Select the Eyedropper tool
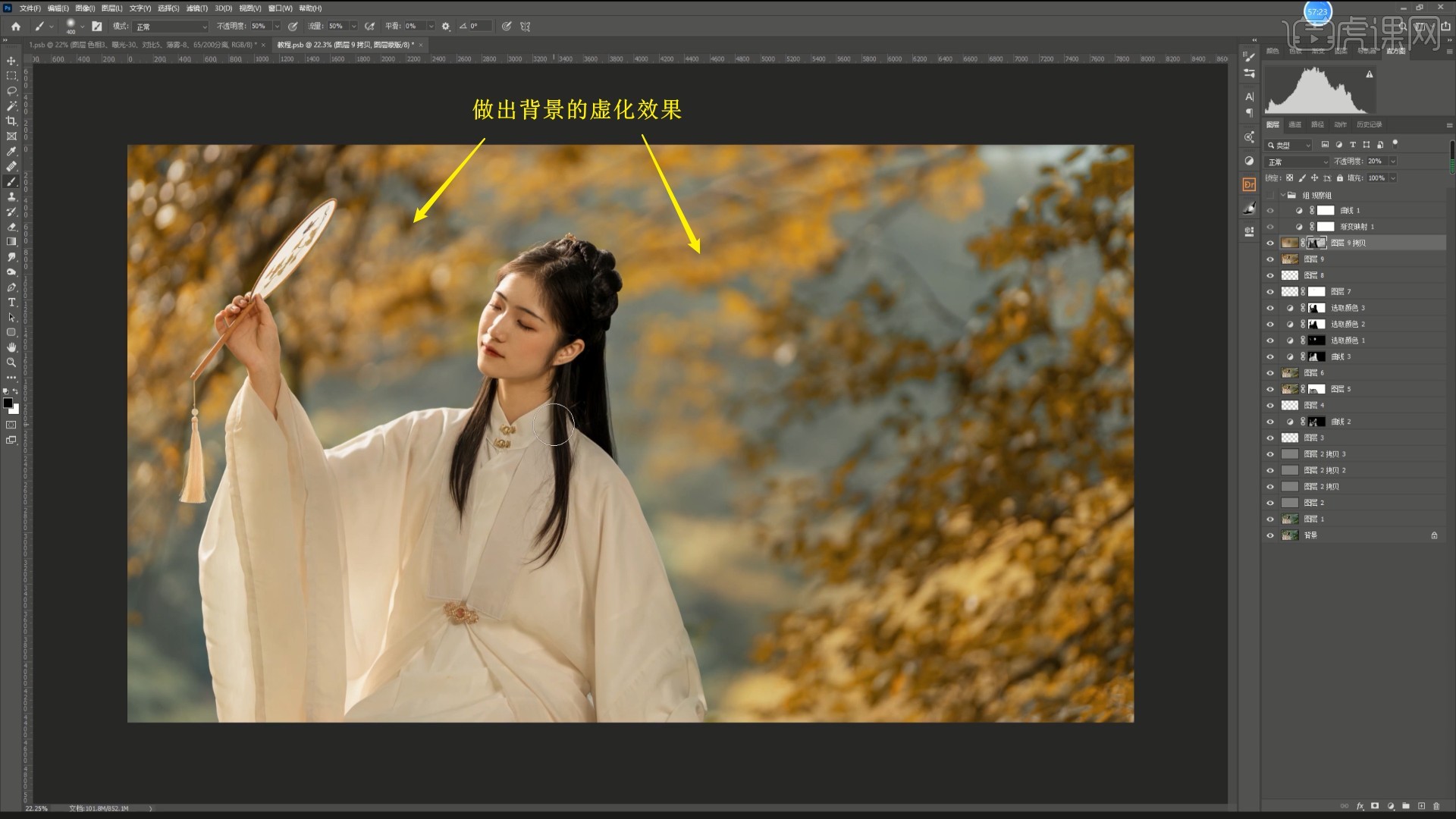Viewport: 1456px width, 819px height. coord(11,152)
